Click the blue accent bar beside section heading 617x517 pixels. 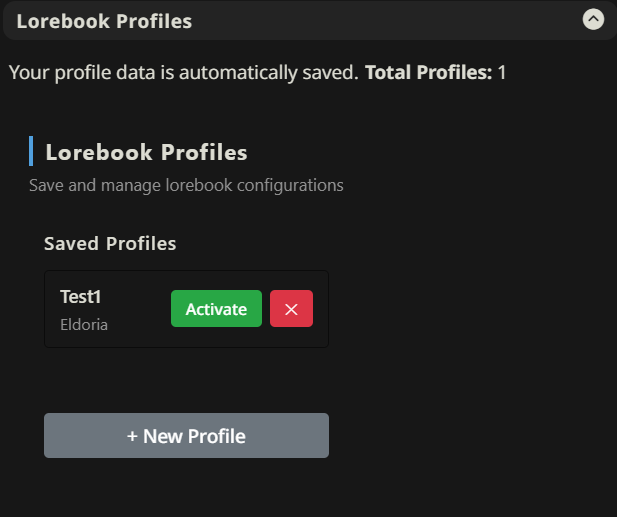pyautogui.click(x=31, y=151)
